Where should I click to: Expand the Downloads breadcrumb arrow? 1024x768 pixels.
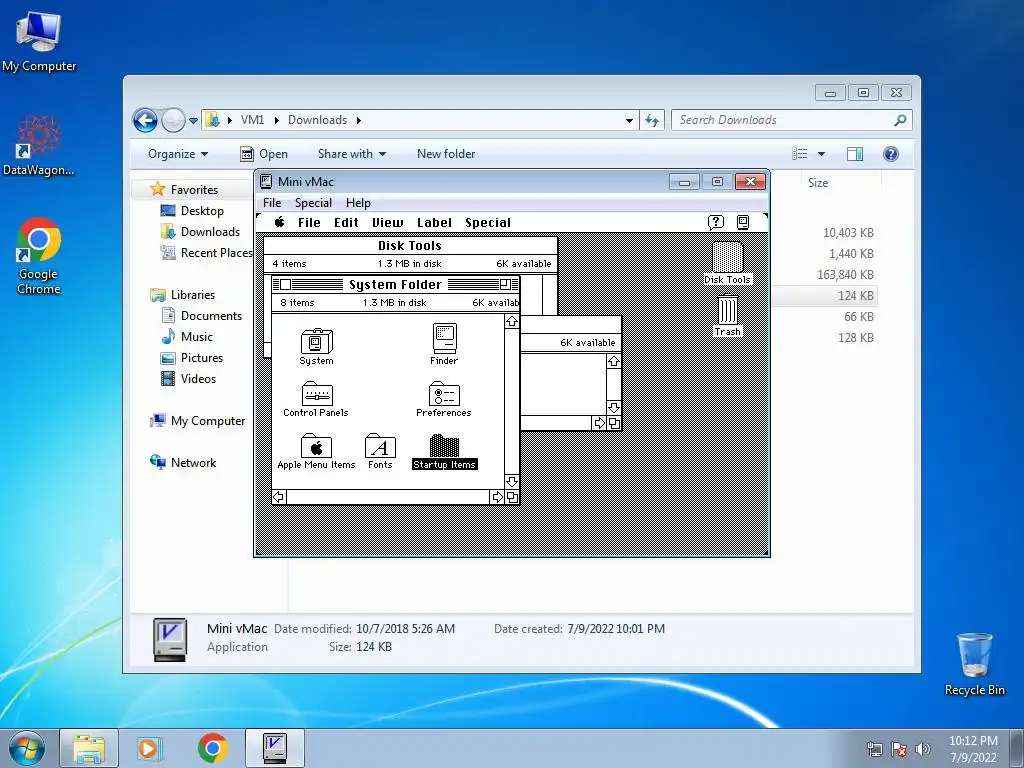coord(359,120)
